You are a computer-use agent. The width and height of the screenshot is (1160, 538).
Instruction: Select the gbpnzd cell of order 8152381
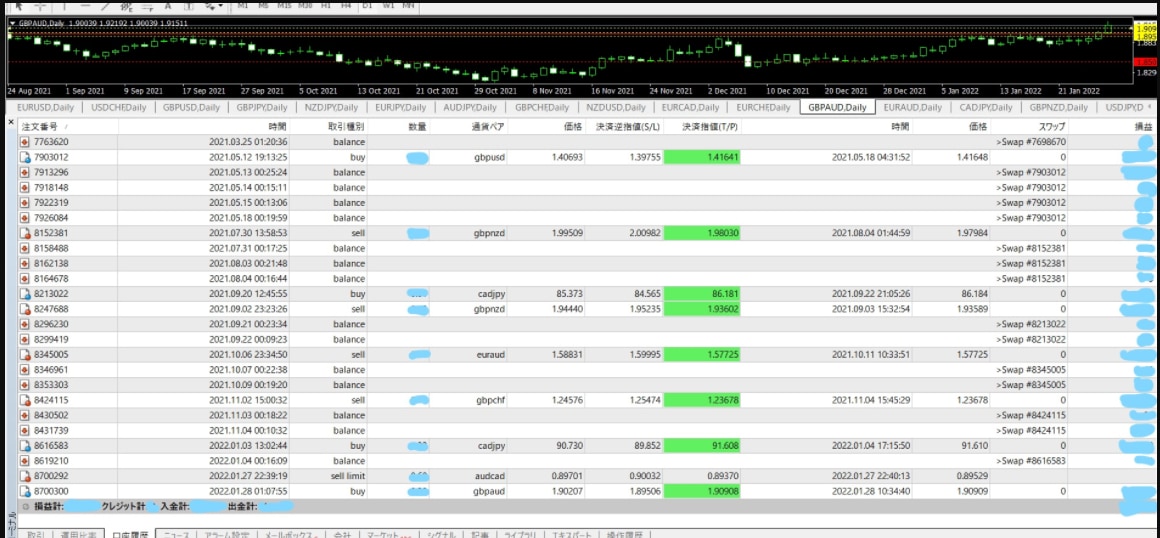pos(488,233)
